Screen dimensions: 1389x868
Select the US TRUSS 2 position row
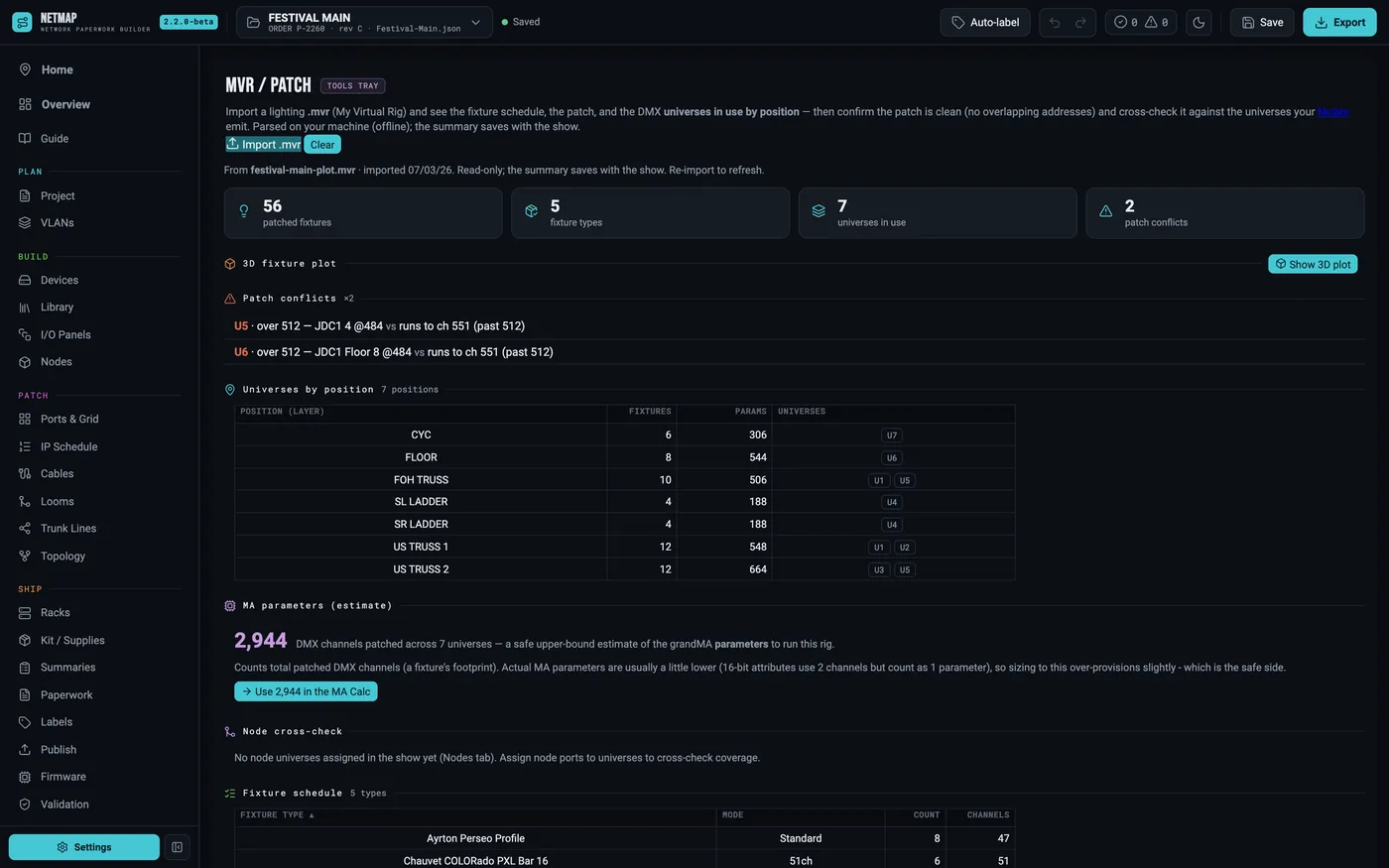click(625, 569)
